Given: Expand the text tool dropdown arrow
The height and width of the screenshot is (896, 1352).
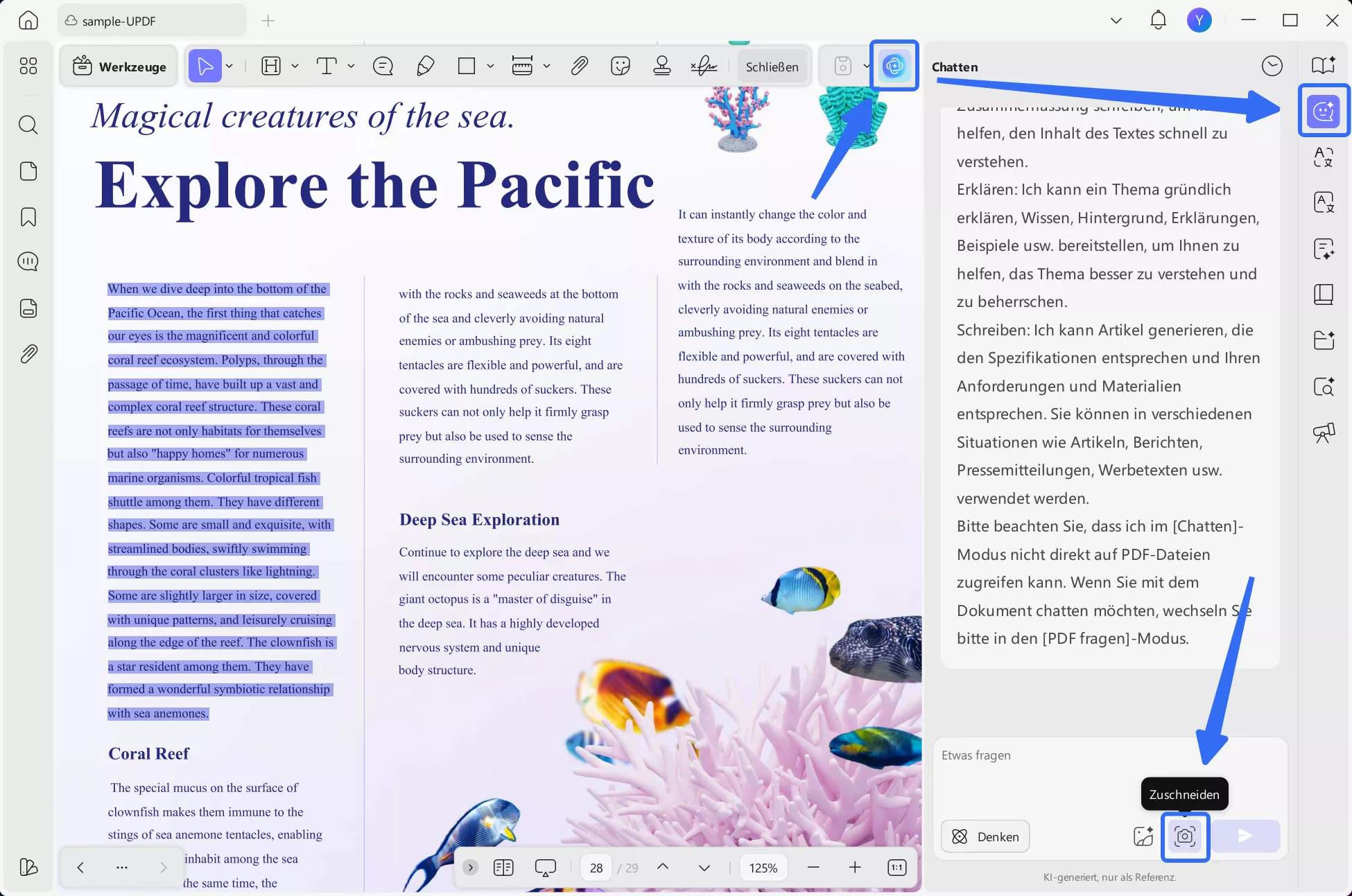Looking at the screenshot, I should click(x=352, y=66).
